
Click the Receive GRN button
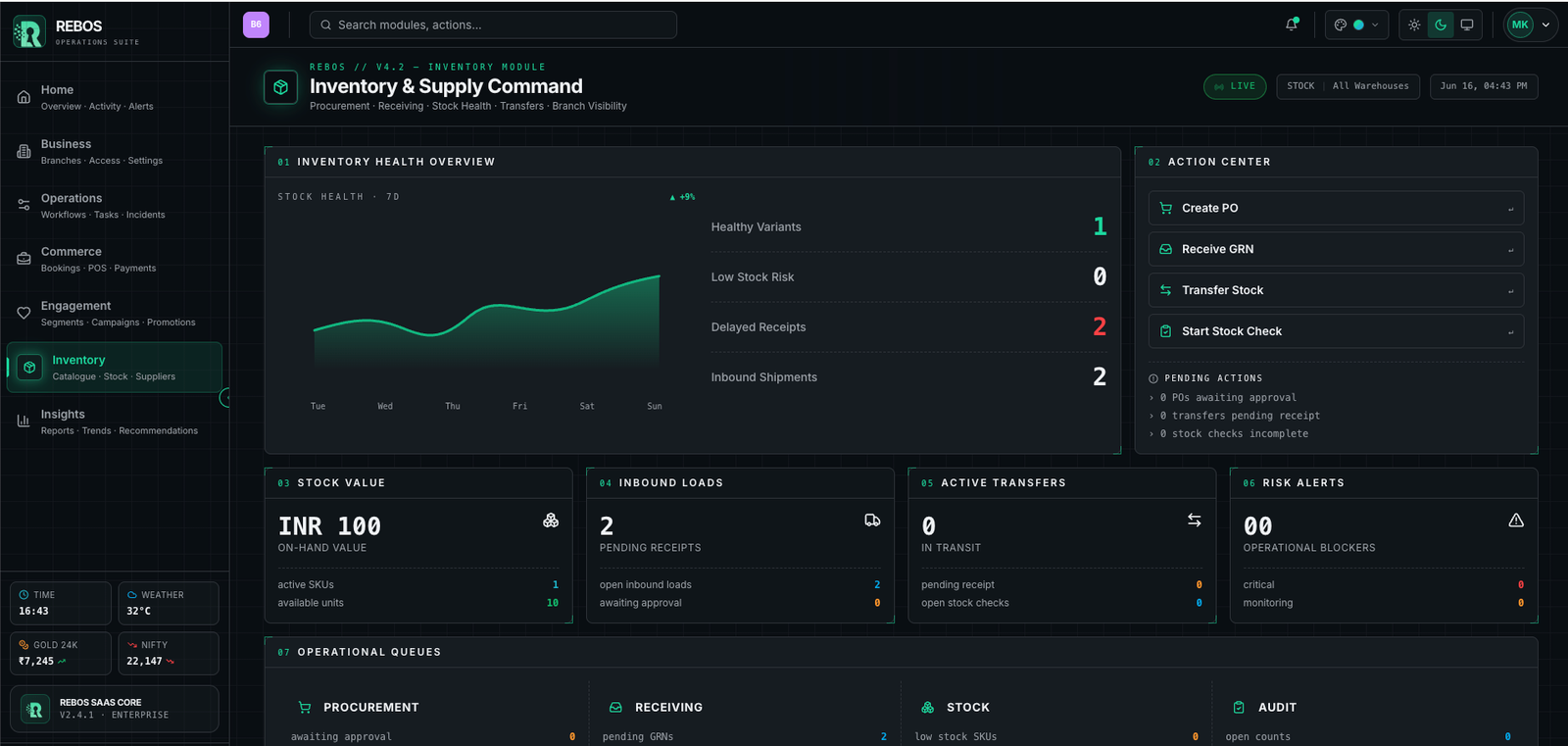pos(1336,249)
